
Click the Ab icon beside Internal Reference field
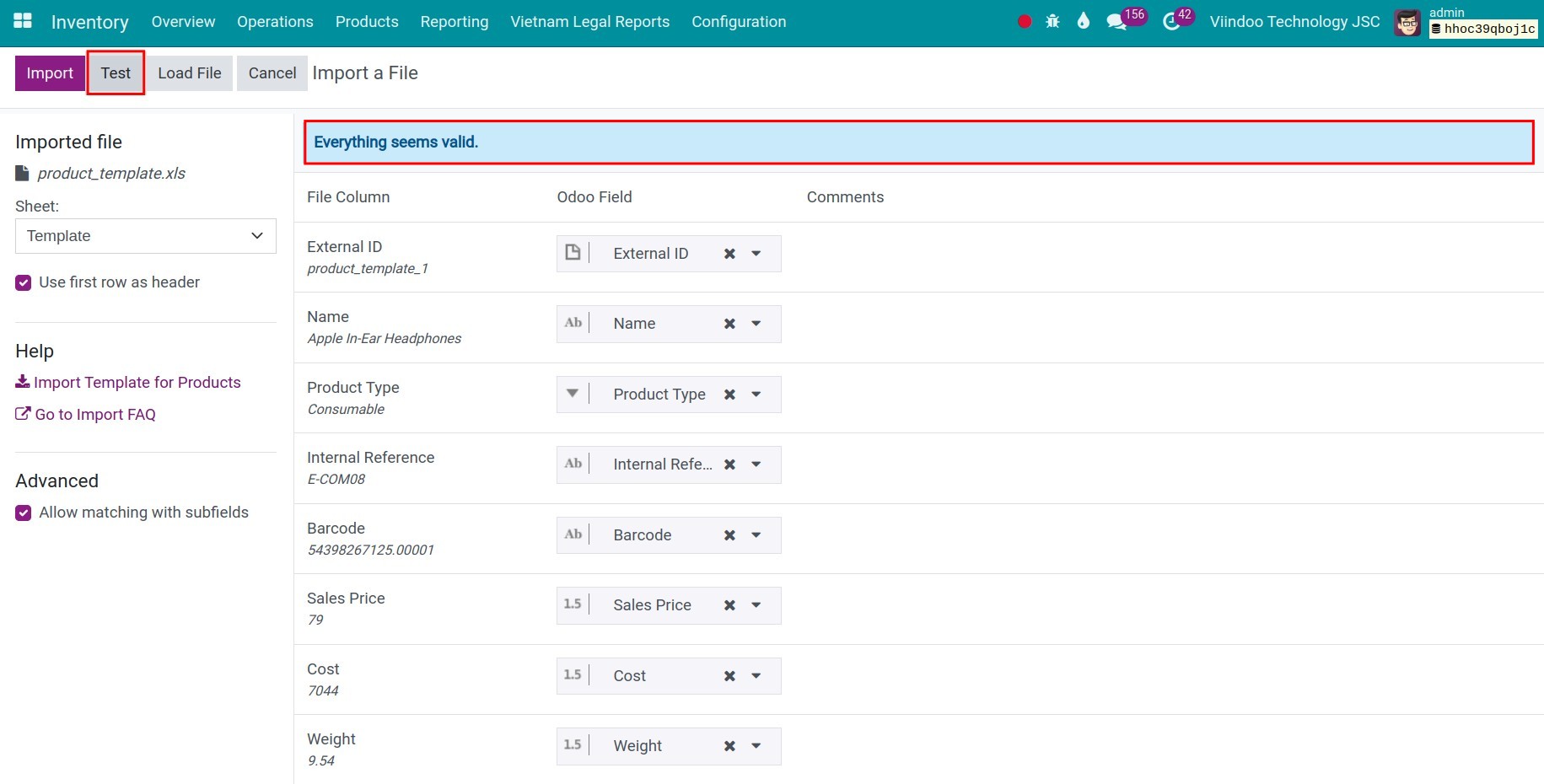(573, 464)
